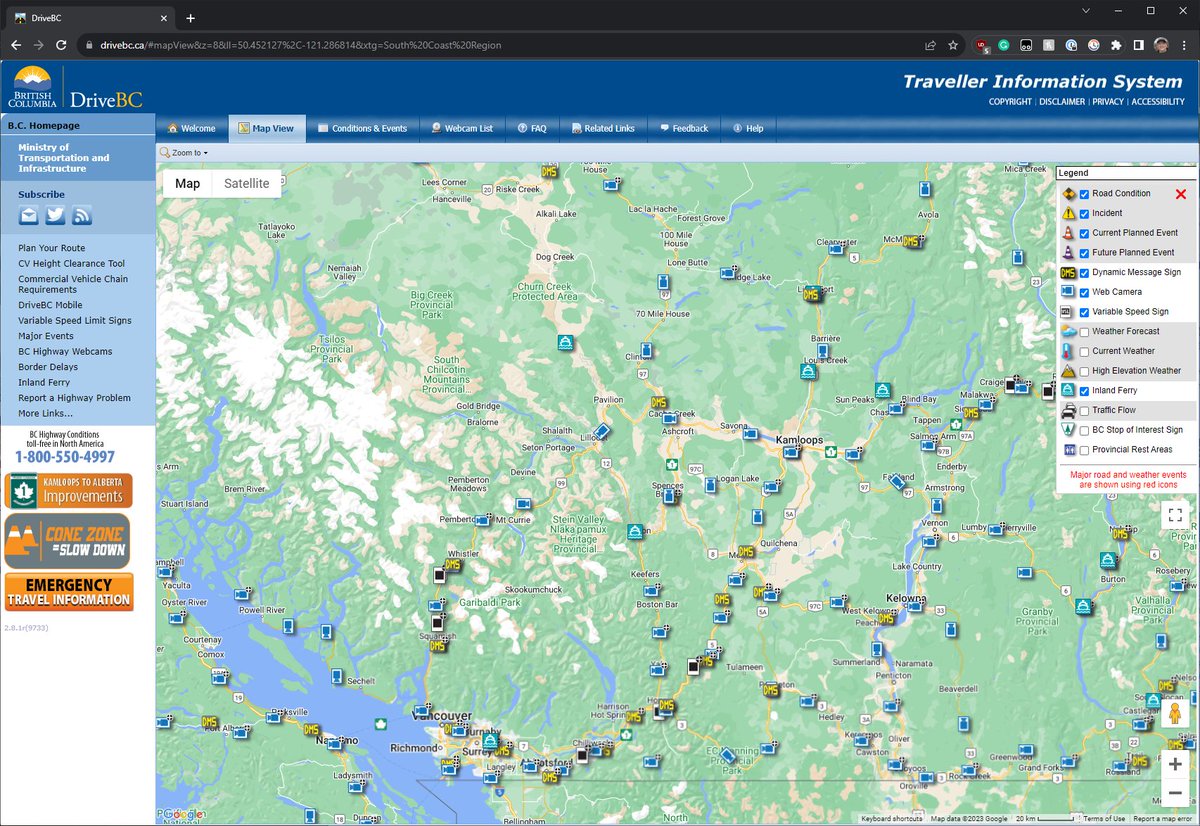
Task: Click the Street View pegman icon
Action: click(1175, 715)
